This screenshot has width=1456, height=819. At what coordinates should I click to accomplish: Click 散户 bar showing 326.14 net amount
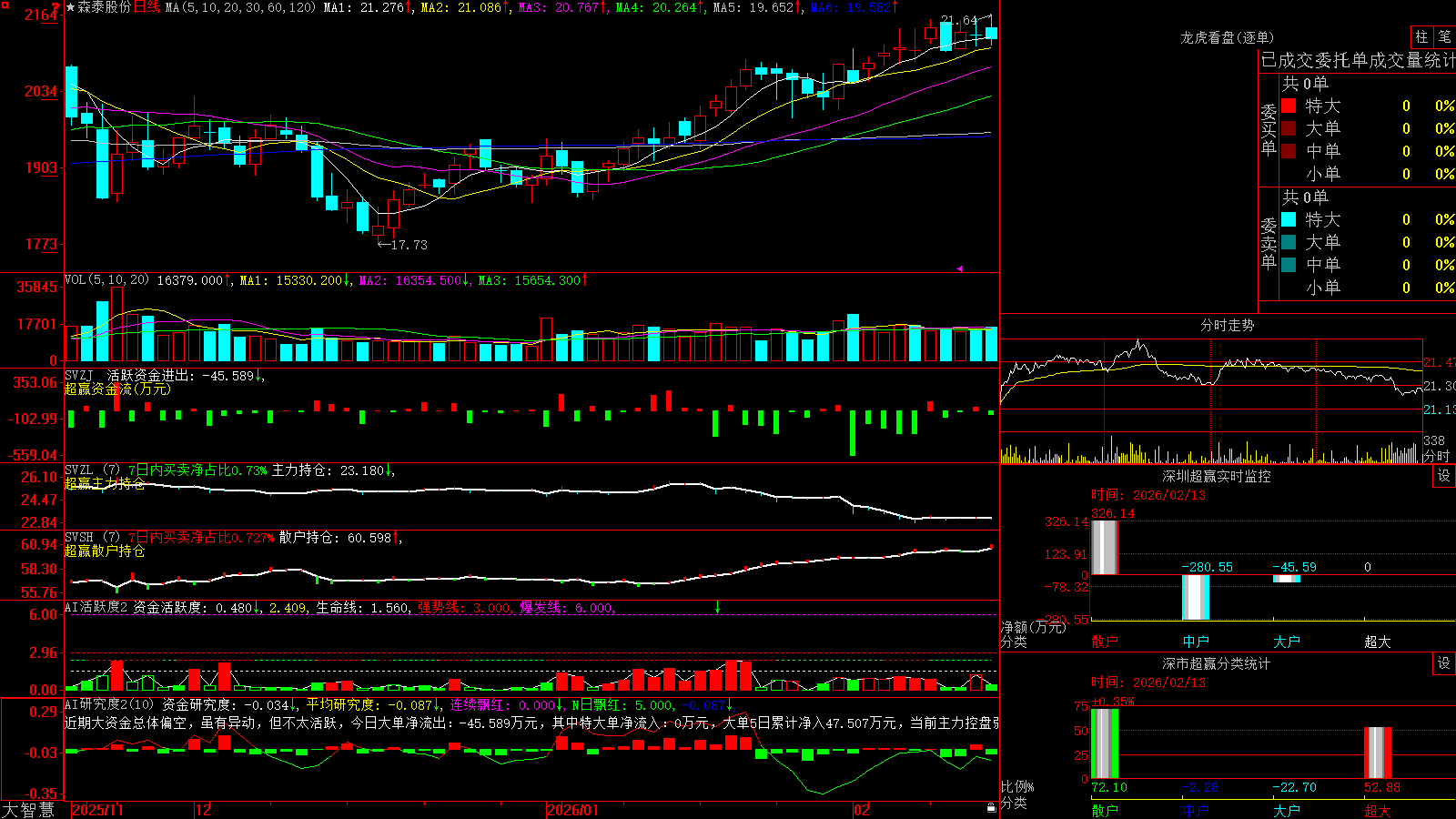[x=1104, y=547]
